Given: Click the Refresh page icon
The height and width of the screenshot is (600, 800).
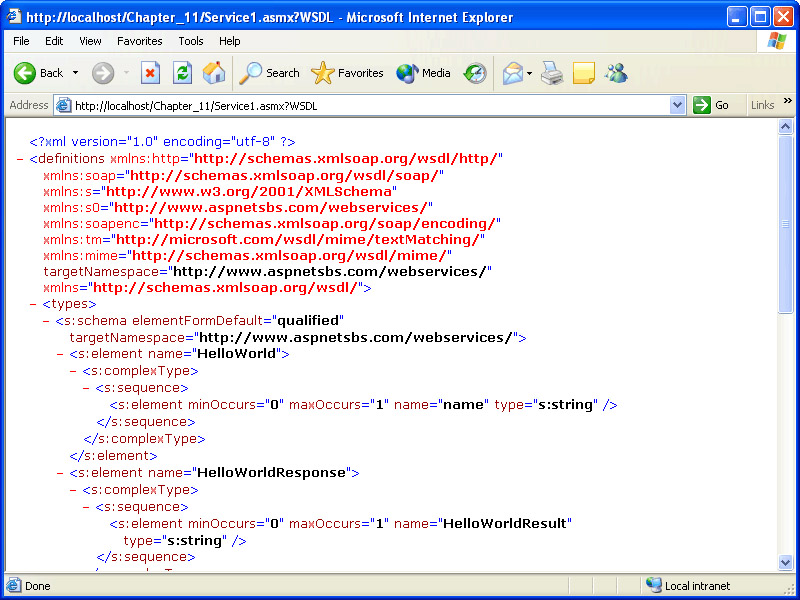Looking at the screenshot, I should tap(182, 73).
